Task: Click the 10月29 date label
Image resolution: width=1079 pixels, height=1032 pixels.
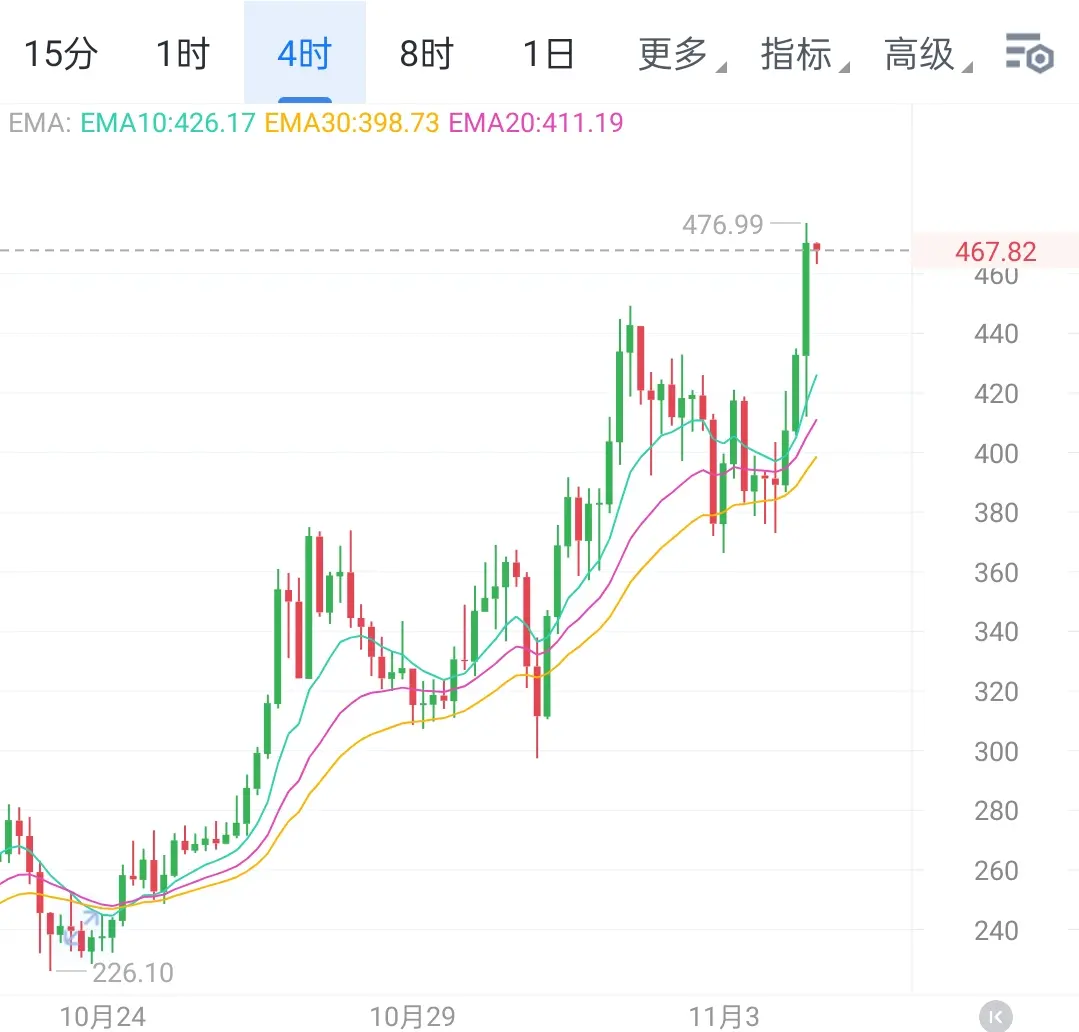Action: point(412,1017)
